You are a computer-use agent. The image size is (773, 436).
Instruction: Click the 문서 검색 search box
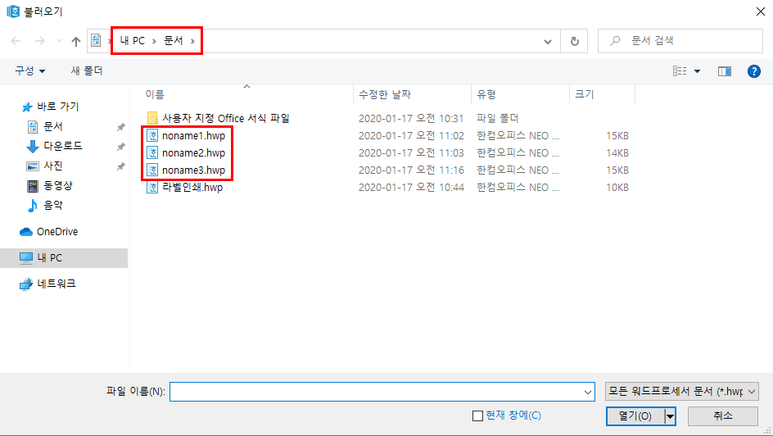coord(680,41)
